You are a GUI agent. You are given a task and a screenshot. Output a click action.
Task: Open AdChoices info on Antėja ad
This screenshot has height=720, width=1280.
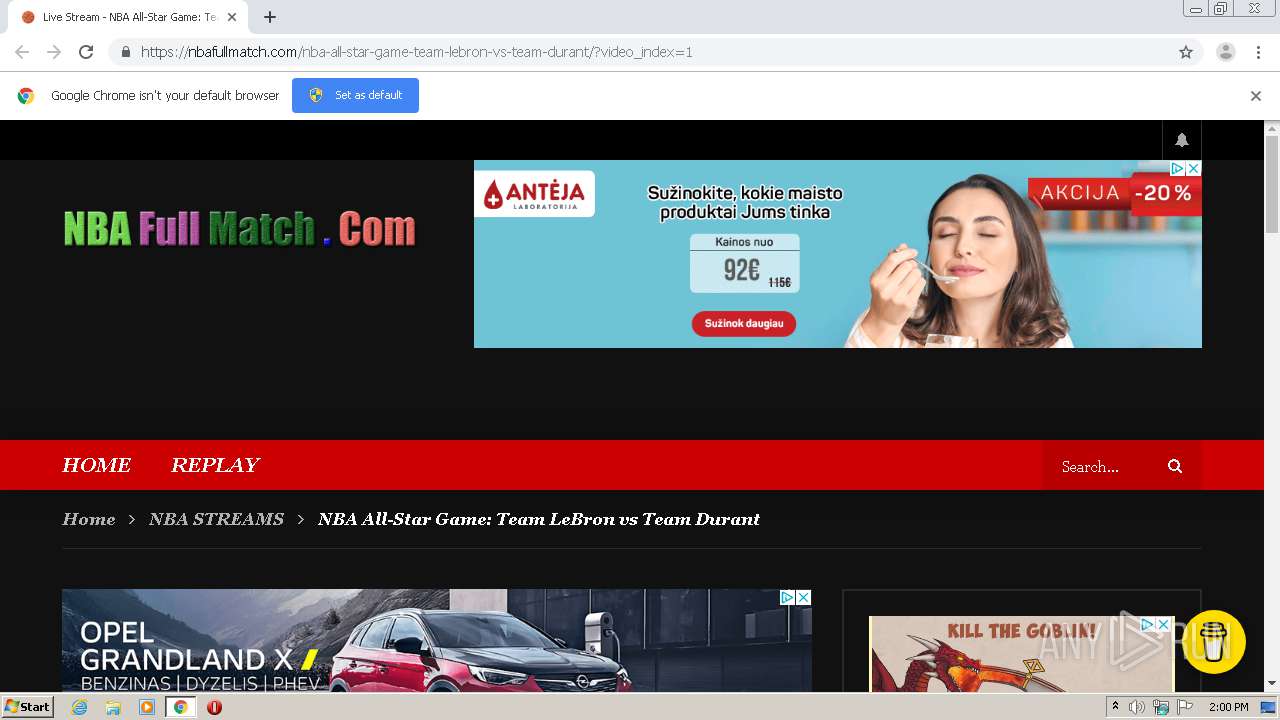(1178, 169)
